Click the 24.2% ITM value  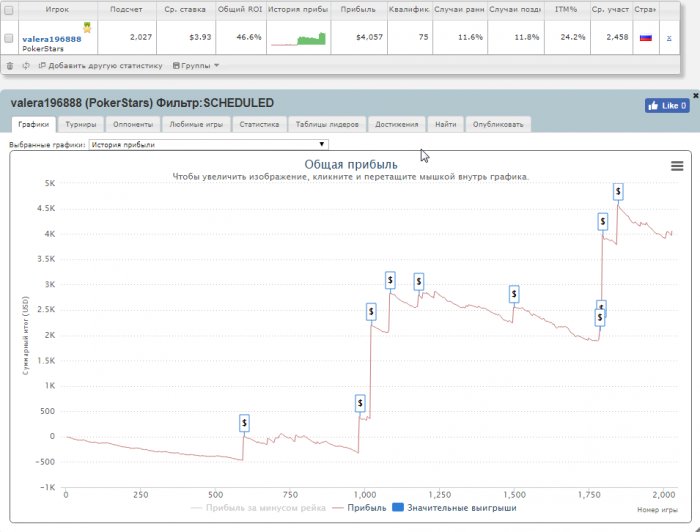click(x=573, y=37)
